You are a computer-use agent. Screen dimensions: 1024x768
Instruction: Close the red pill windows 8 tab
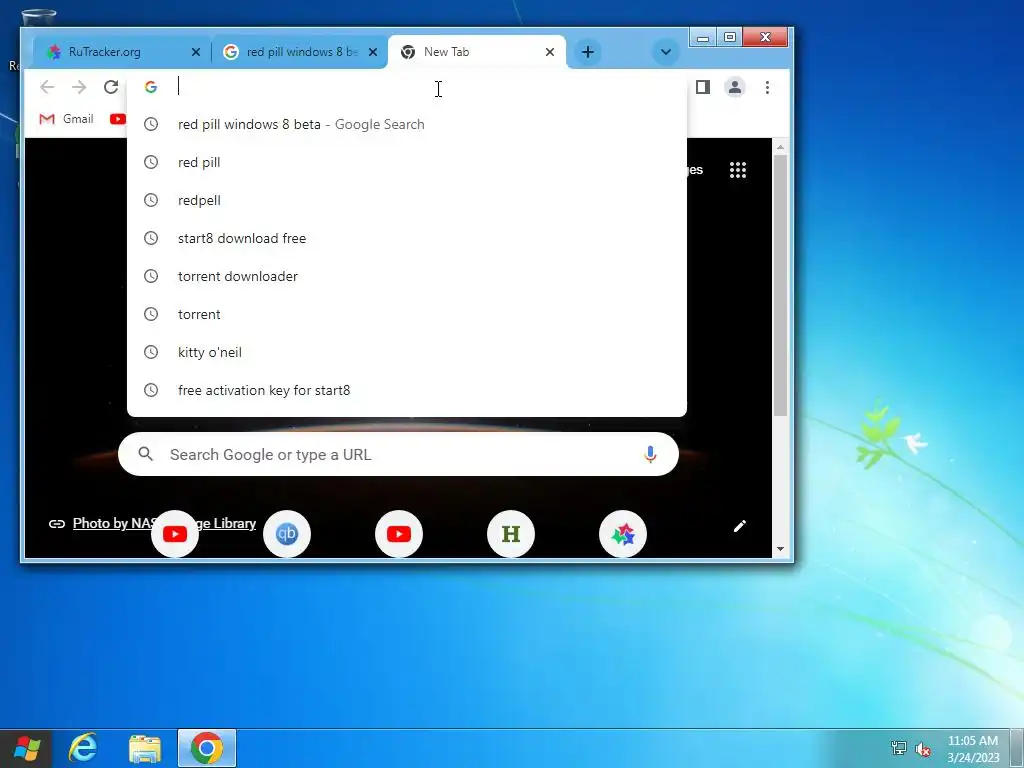(373, 52)
